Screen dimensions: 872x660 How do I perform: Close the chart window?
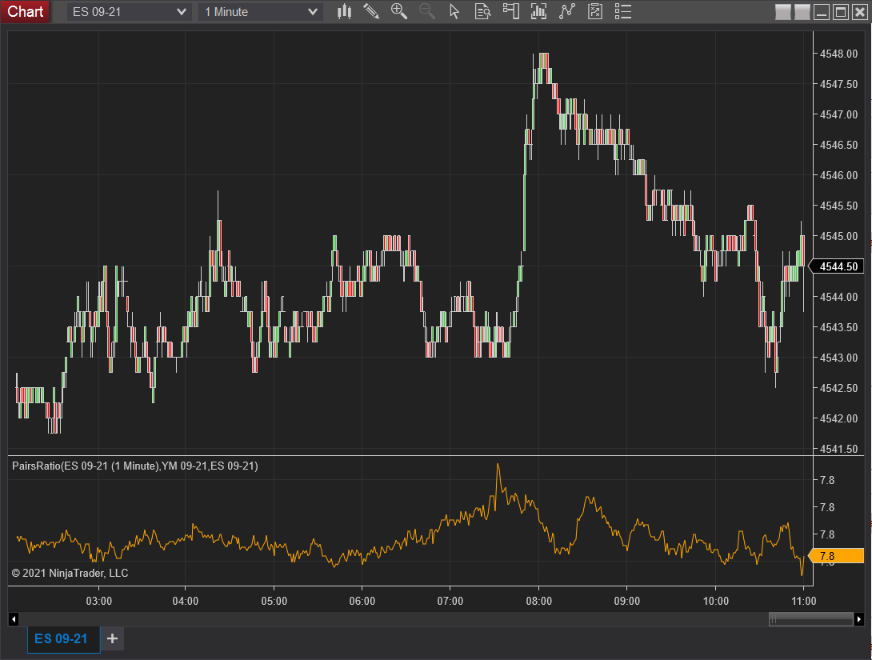click(x=860, y=12)
